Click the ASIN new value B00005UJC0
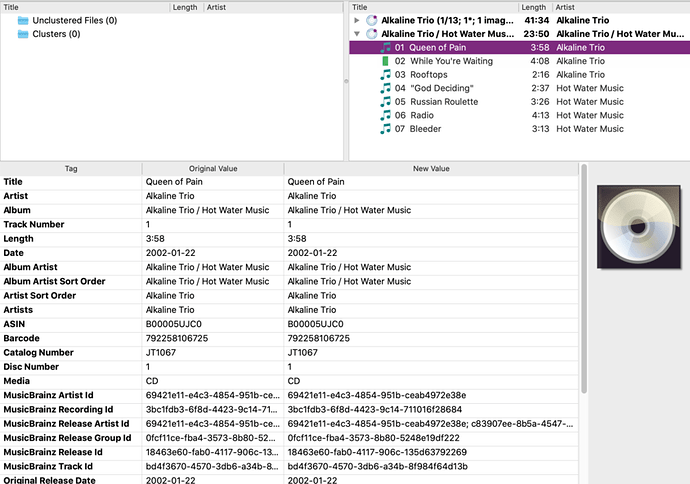This screenshot has width=690, height=484. (316, 324)
